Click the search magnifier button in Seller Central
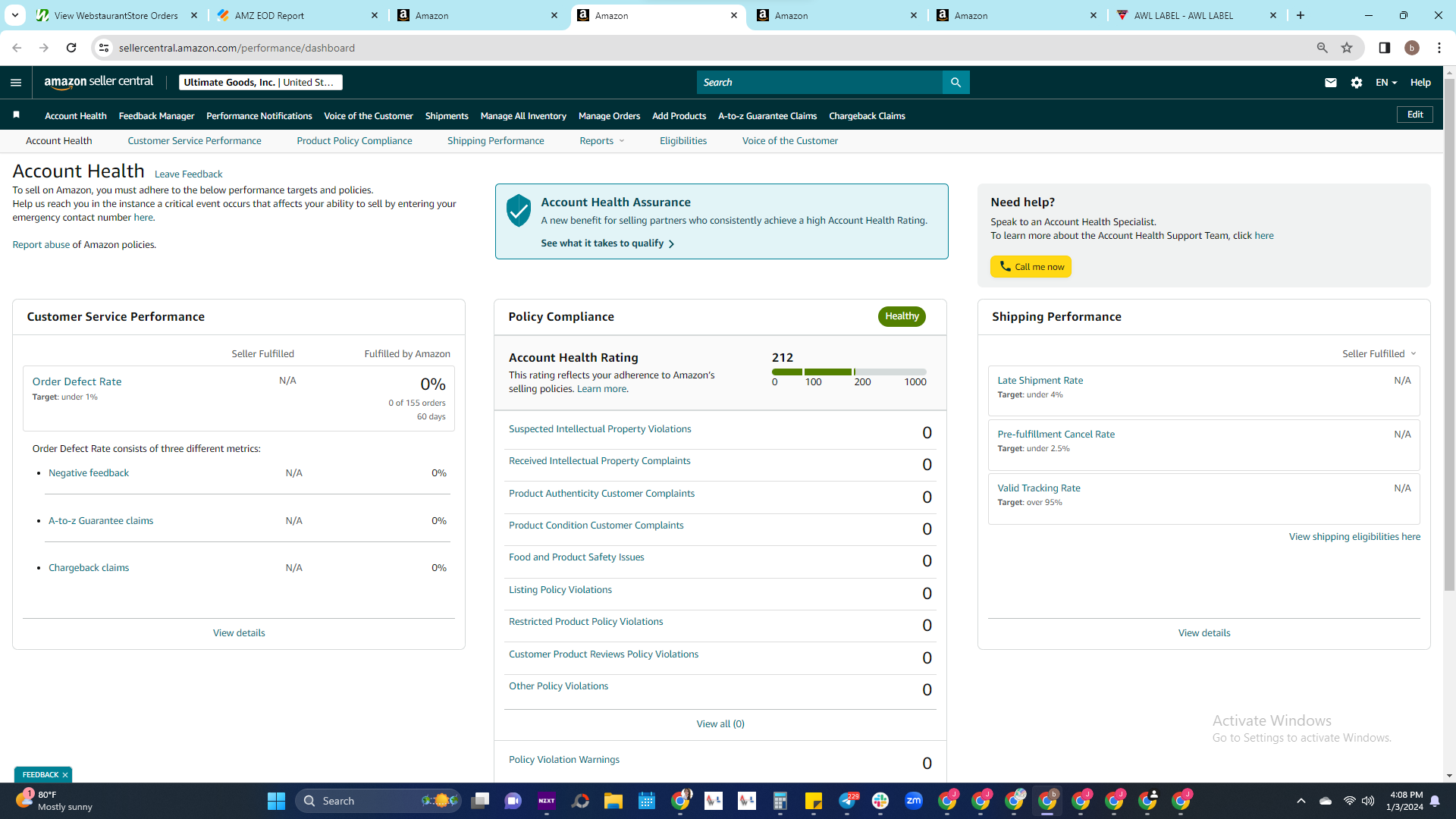This screenshot has width=1456, height=819. click(955, 83)
